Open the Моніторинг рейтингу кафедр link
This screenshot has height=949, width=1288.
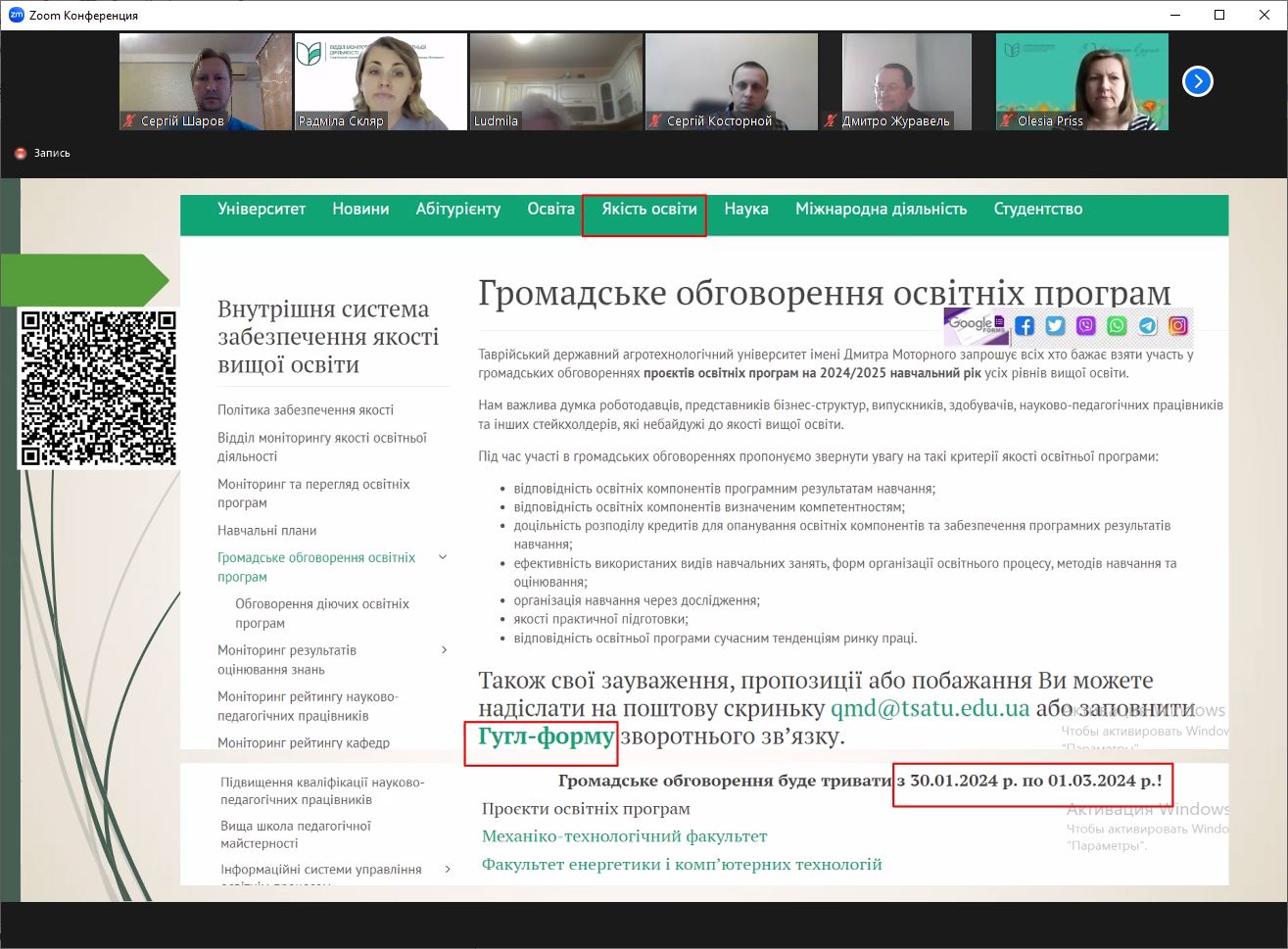[304, 743]
